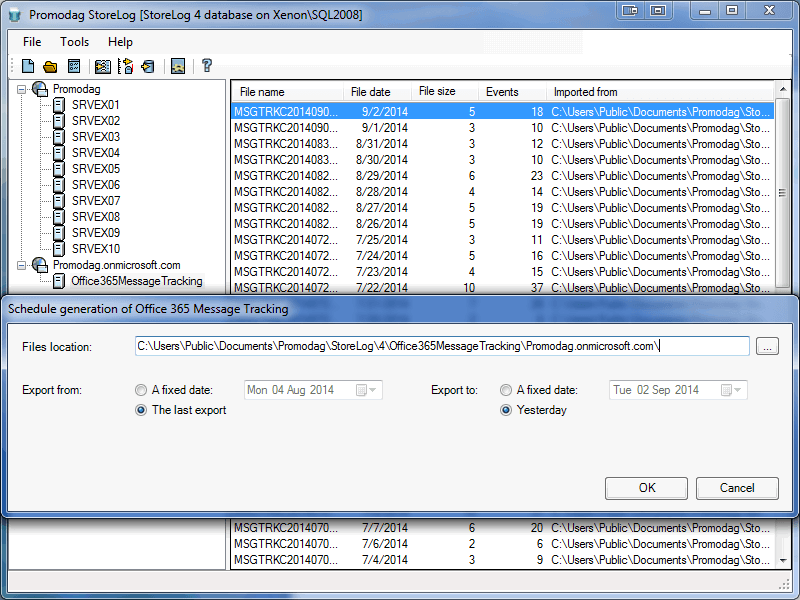Click the 'File size' column header
Image resolution: width=800 pixels, height=600 pixels.
pyautogui.click(x=445, y=92)
